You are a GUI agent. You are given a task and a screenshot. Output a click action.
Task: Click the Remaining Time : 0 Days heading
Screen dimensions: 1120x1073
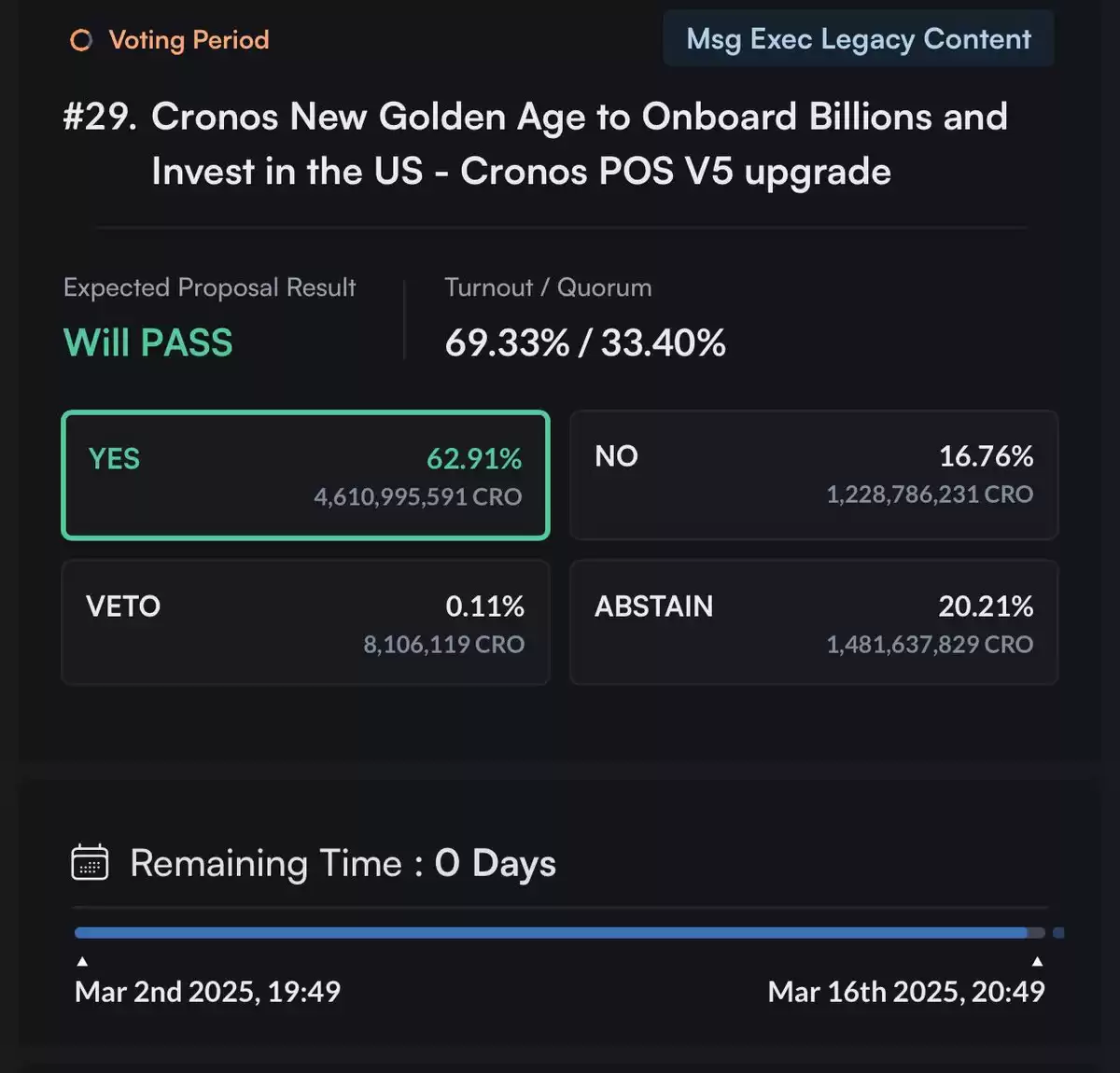(343, 863)
